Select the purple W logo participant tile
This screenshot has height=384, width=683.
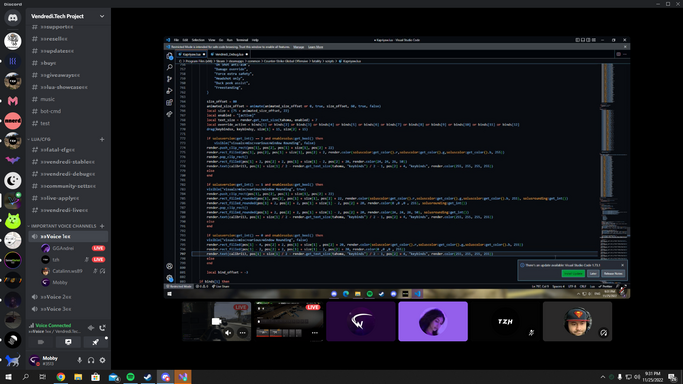click(361, 321)
